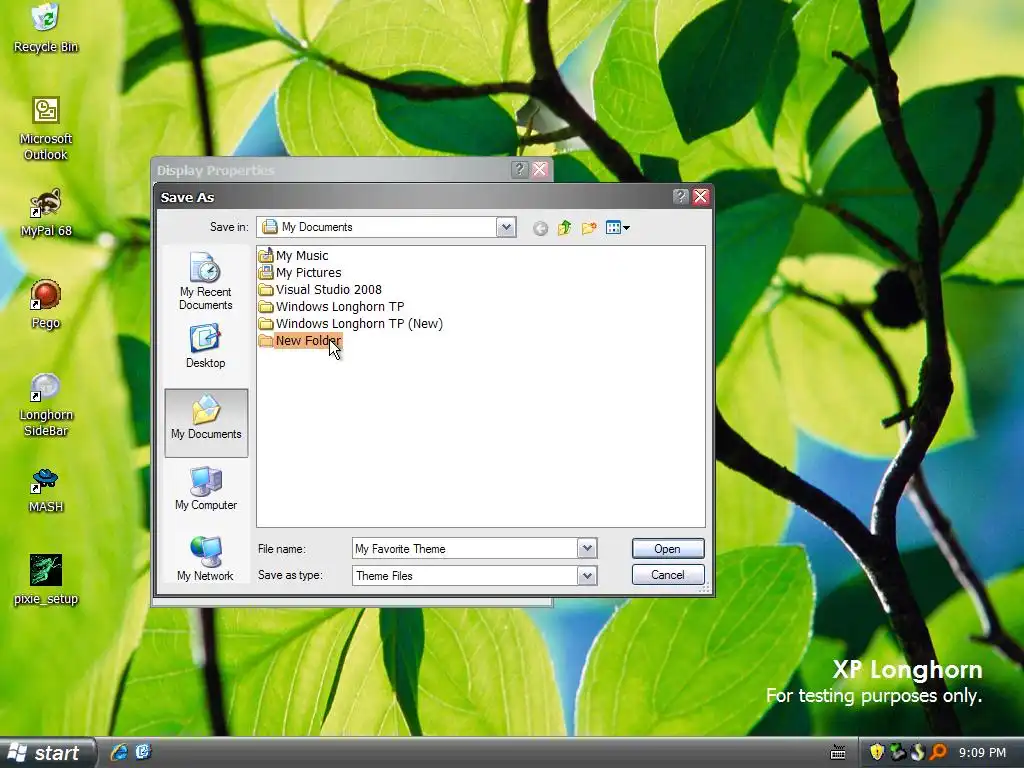The width and height of the screenshot is (1024, 768).
Task: Select the MASH desktop shortcut
Action: 45,490
